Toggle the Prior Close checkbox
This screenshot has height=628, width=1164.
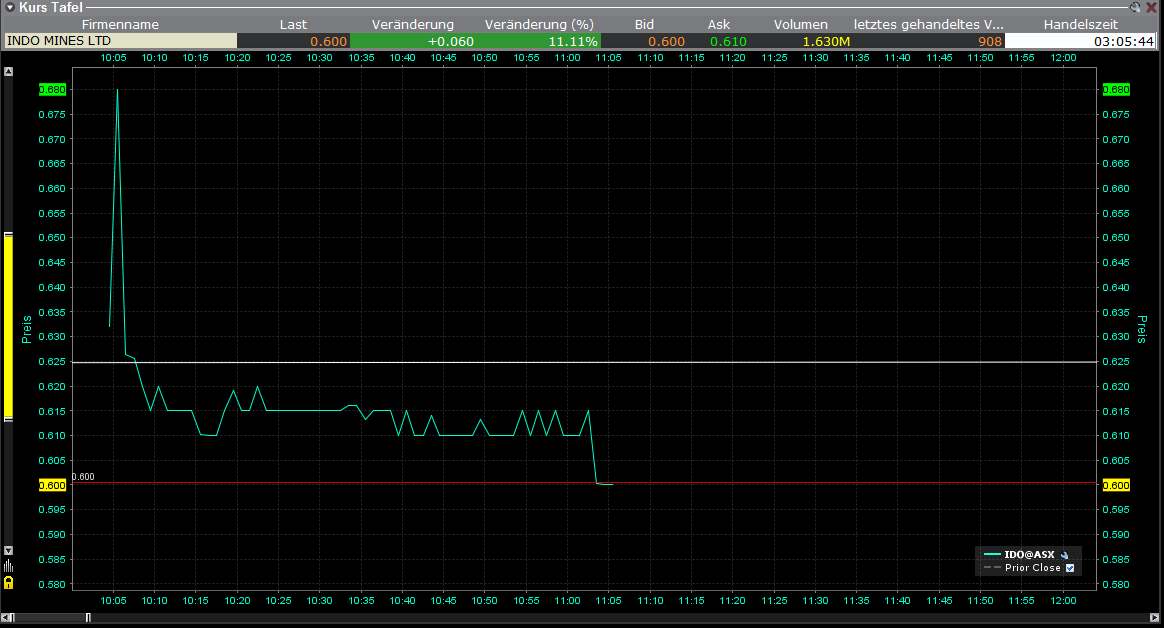[x=1070, y=568]
